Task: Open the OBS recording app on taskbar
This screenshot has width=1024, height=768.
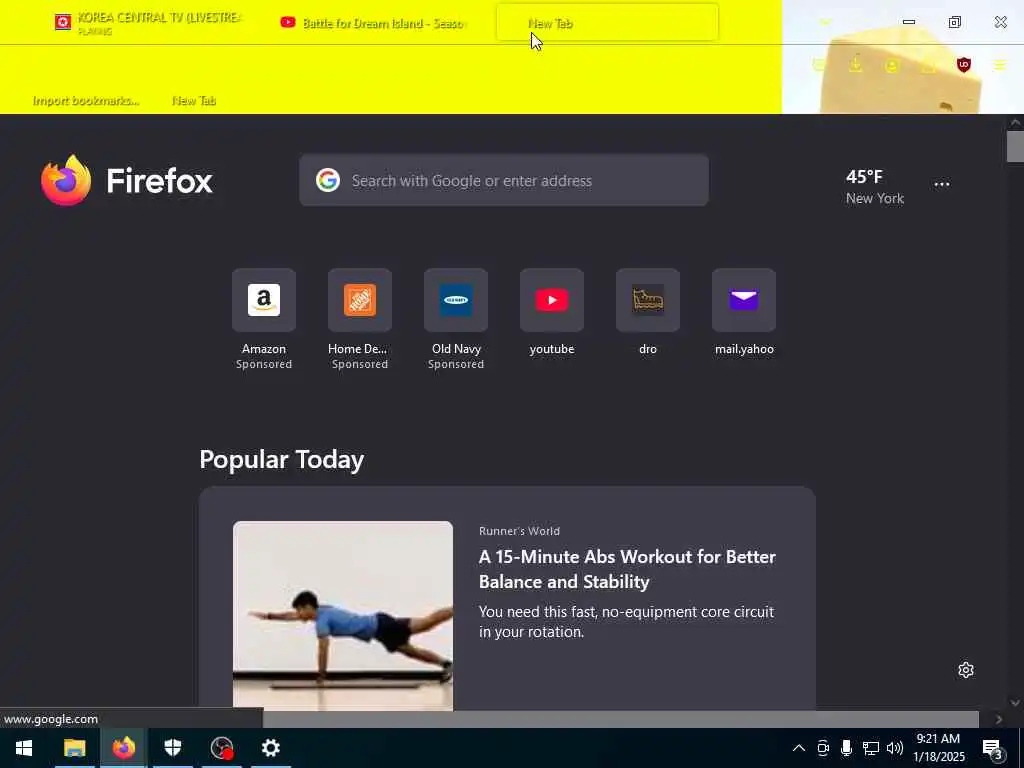Action: point(222,748)
